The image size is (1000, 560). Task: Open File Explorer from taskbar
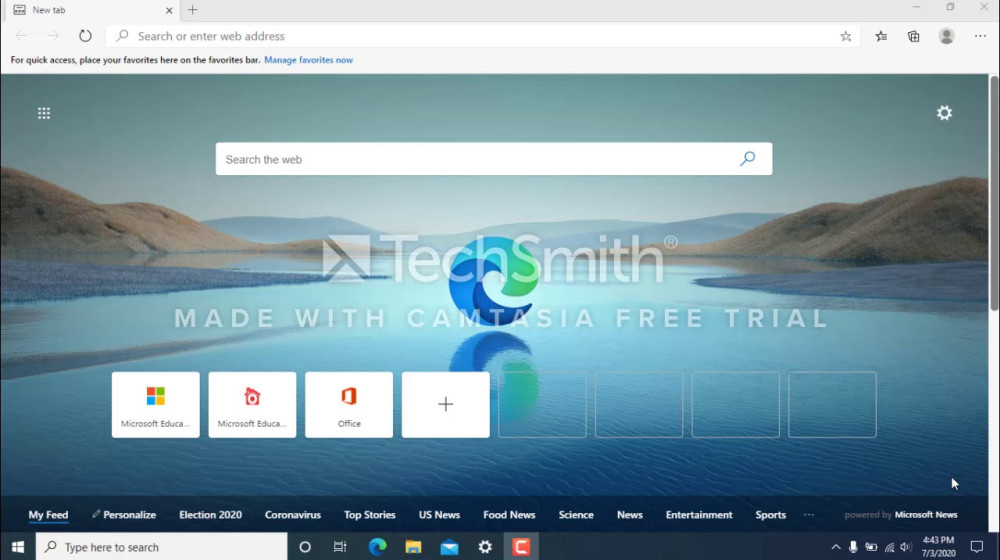tap(413, 547)
